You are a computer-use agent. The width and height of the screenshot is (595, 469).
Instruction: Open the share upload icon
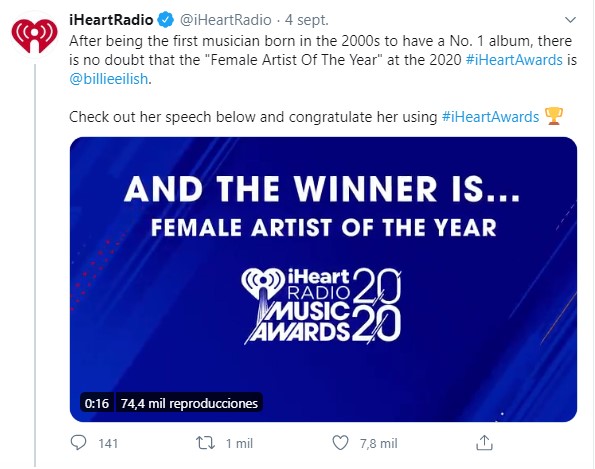pyautogui.click(x=484, y=442)
